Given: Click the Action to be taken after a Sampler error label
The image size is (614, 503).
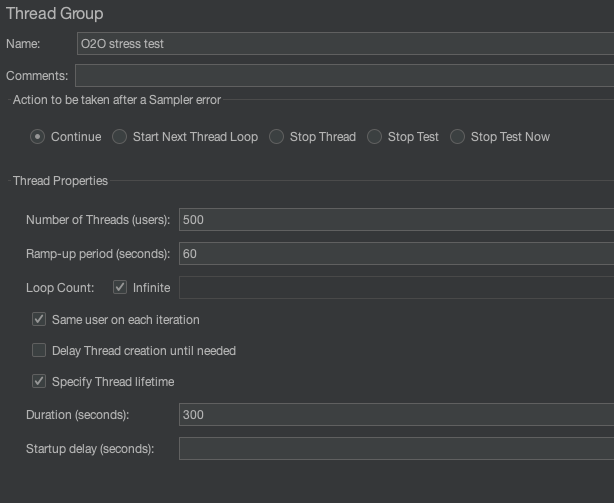Looking at the screenshot, I should coord(117,100).
